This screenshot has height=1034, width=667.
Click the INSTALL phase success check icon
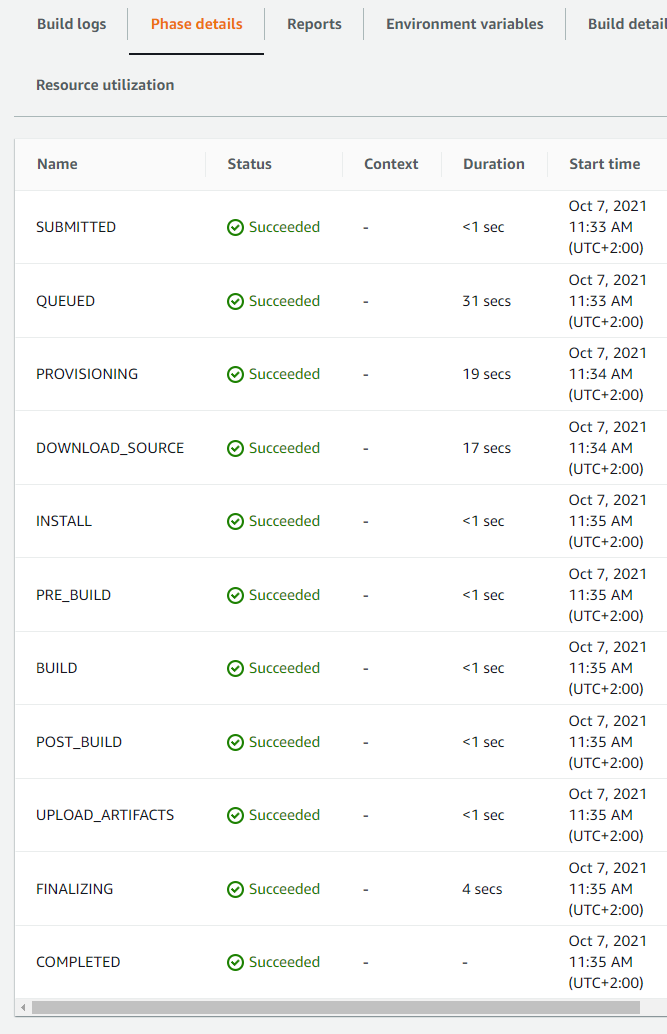coord(236,522)
